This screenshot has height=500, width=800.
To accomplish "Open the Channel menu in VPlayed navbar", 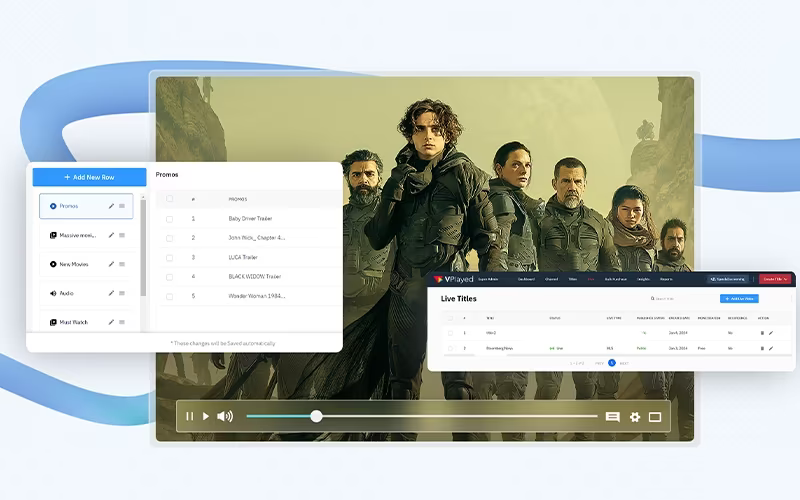I will (552, 279).
